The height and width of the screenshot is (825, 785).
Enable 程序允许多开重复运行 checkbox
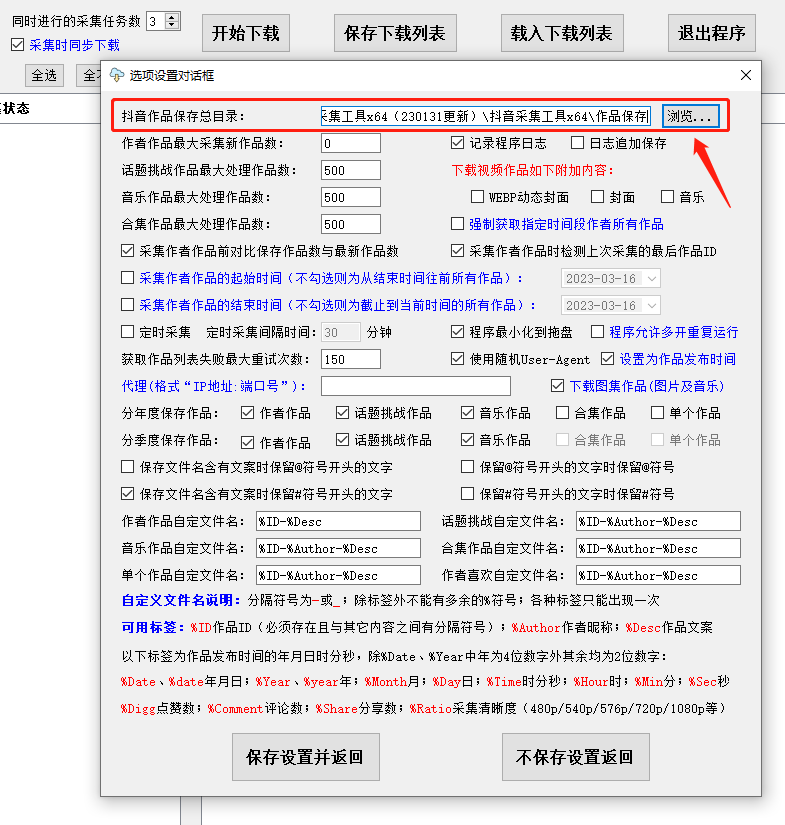pos(597,332)
